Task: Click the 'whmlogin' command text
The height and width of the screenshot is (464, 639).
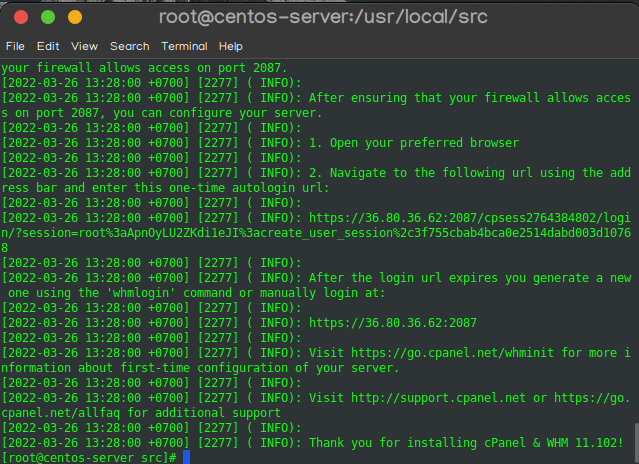Action: pos(141,293)
